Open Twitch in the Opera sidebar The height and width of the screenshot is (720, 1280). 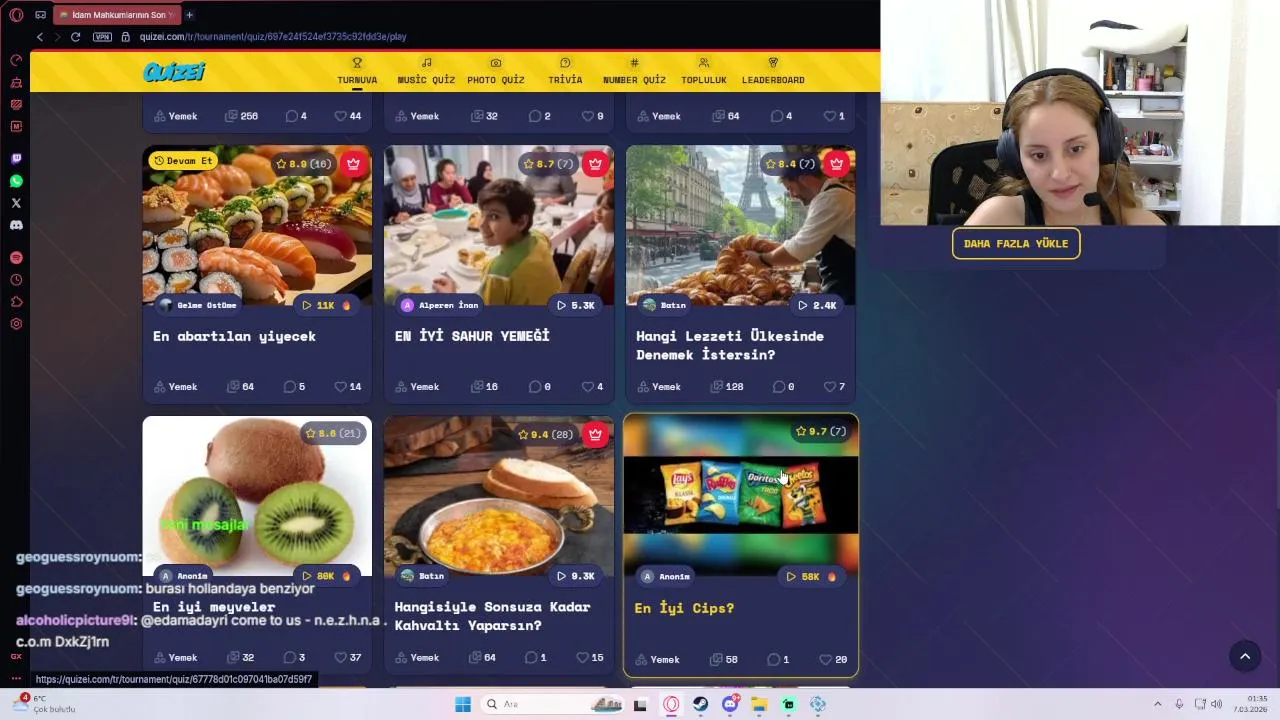click(x=16, y=159)
